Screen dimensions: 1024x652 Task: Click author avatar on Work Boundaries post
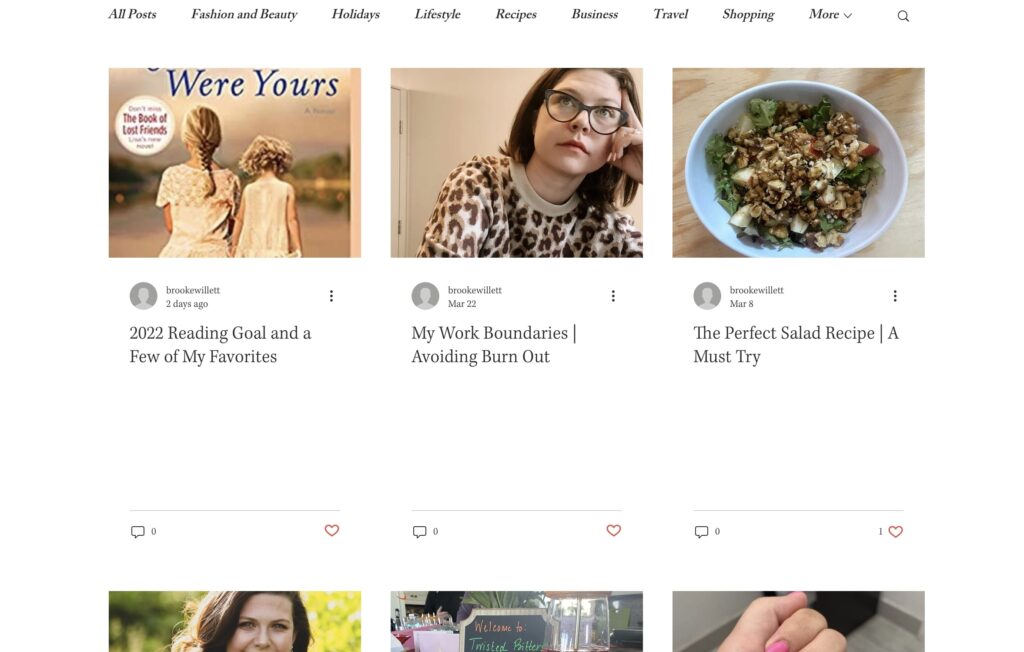tap(426, 296)
